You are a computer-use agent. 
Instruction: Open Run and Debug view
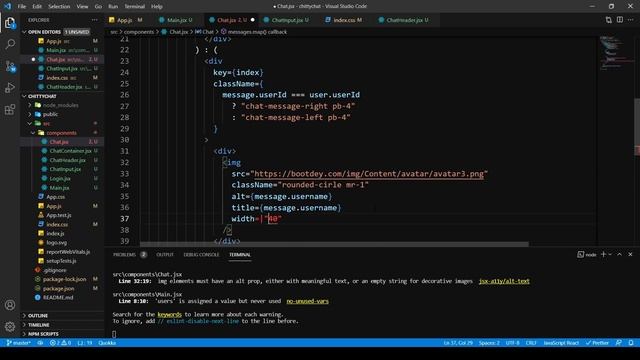10,88
